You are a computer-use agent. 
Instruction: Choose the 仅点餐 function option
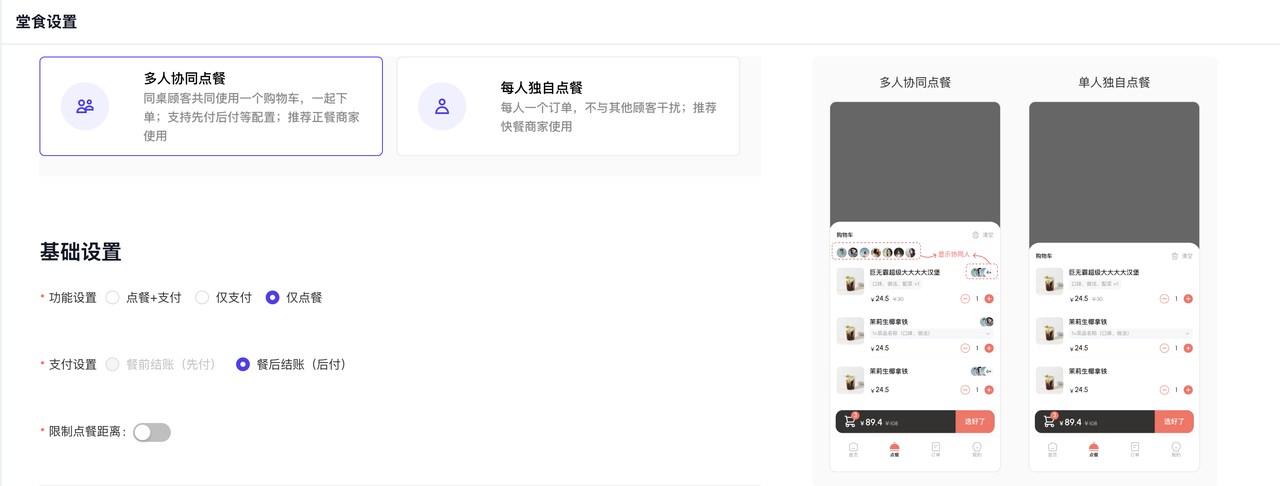point(294,298)
